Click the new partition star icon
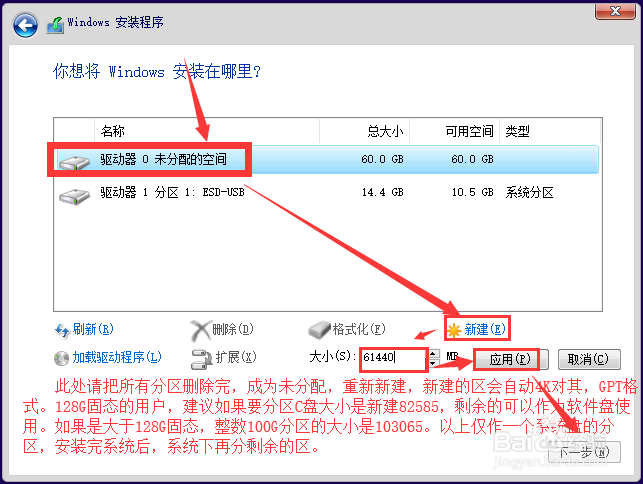643x484 pixels. click(454, 330)
